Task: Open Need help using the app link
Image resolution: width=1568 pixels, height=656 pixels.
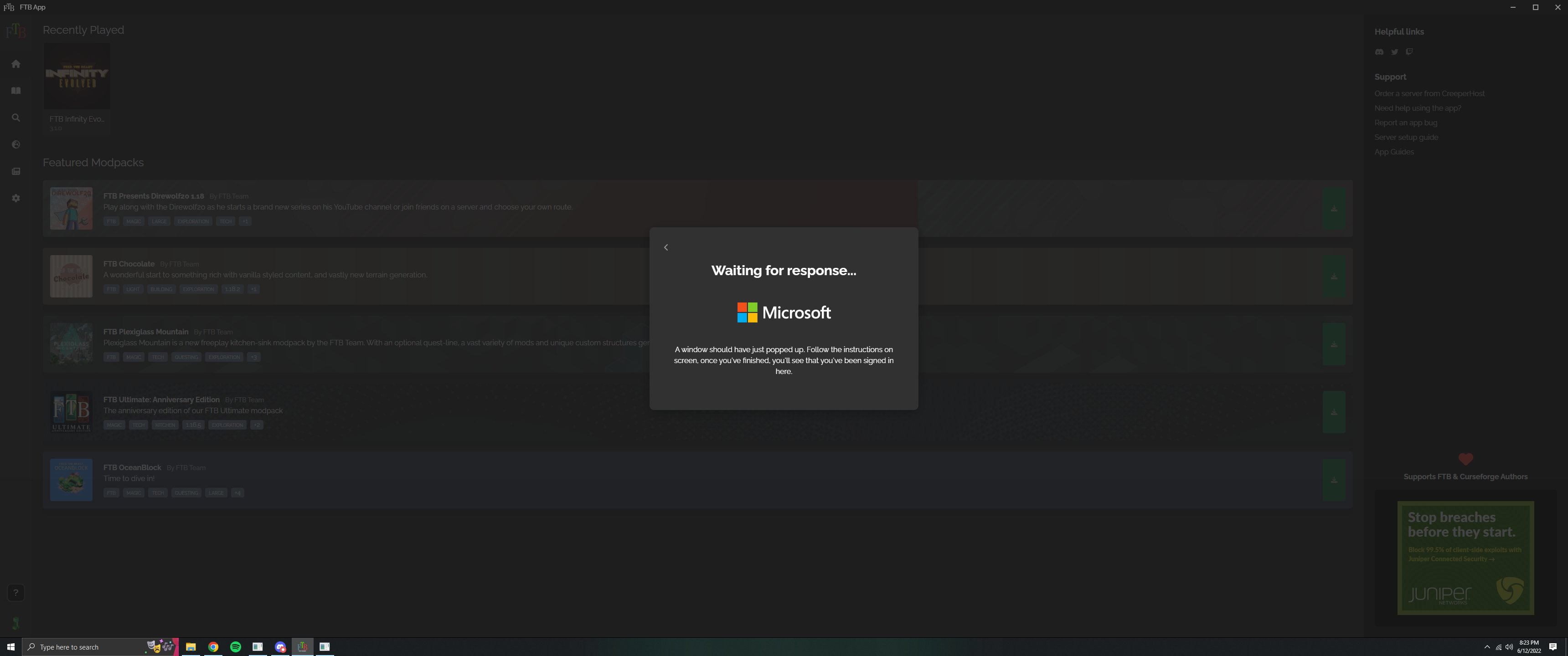Action: click(x=1418, y=108)
